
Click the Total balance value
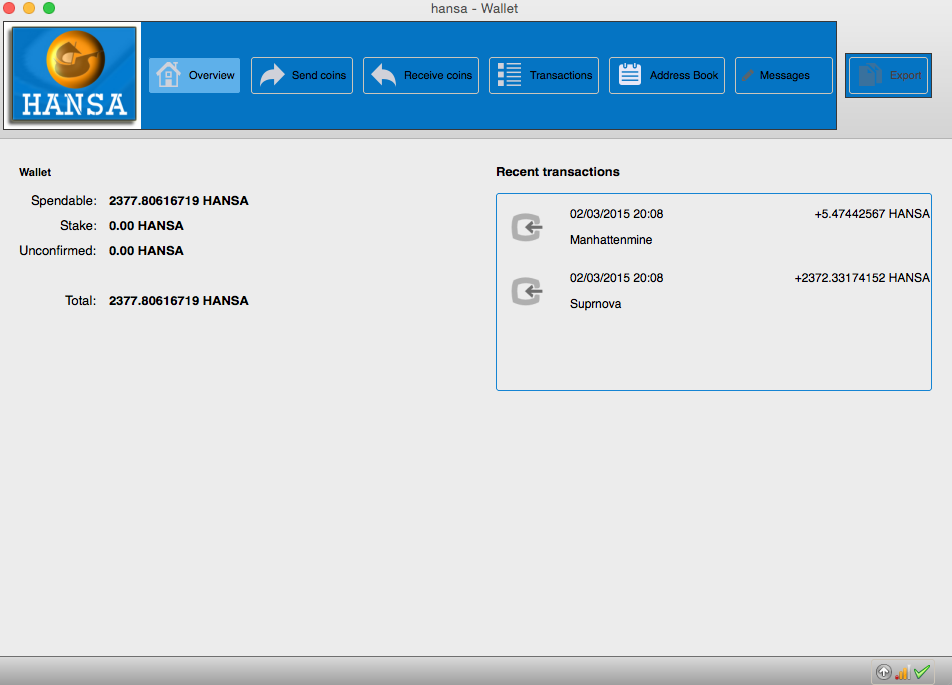[178, 301]
